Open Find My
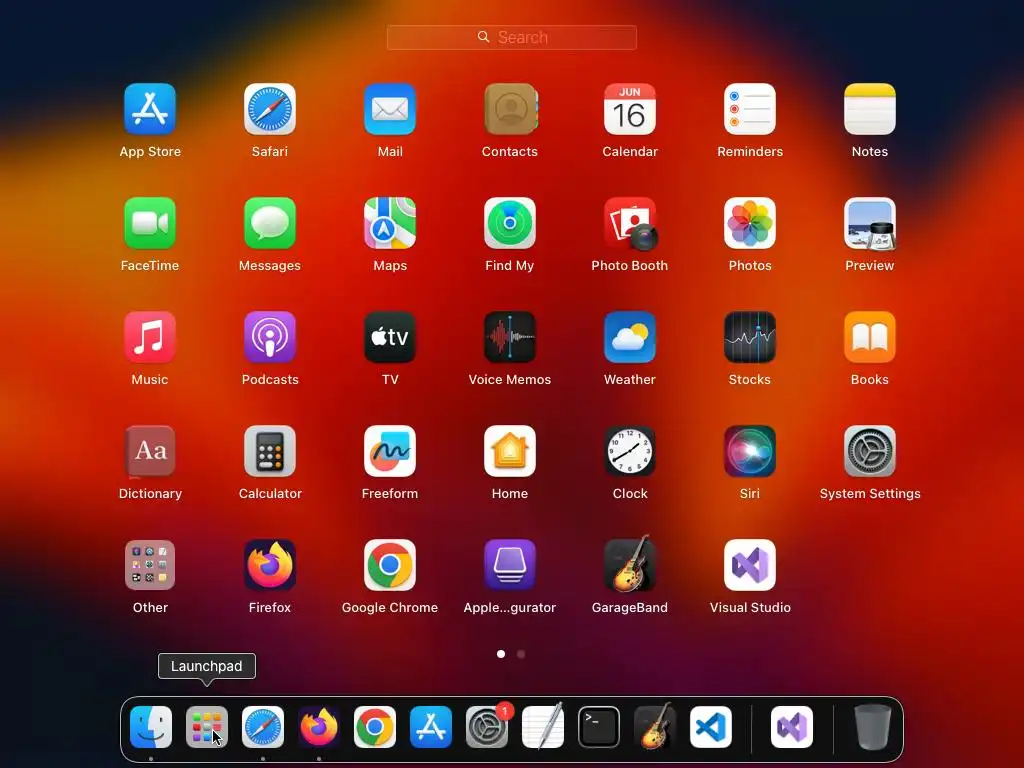This screenshot has width=1024, height=768. coord(510,223)
